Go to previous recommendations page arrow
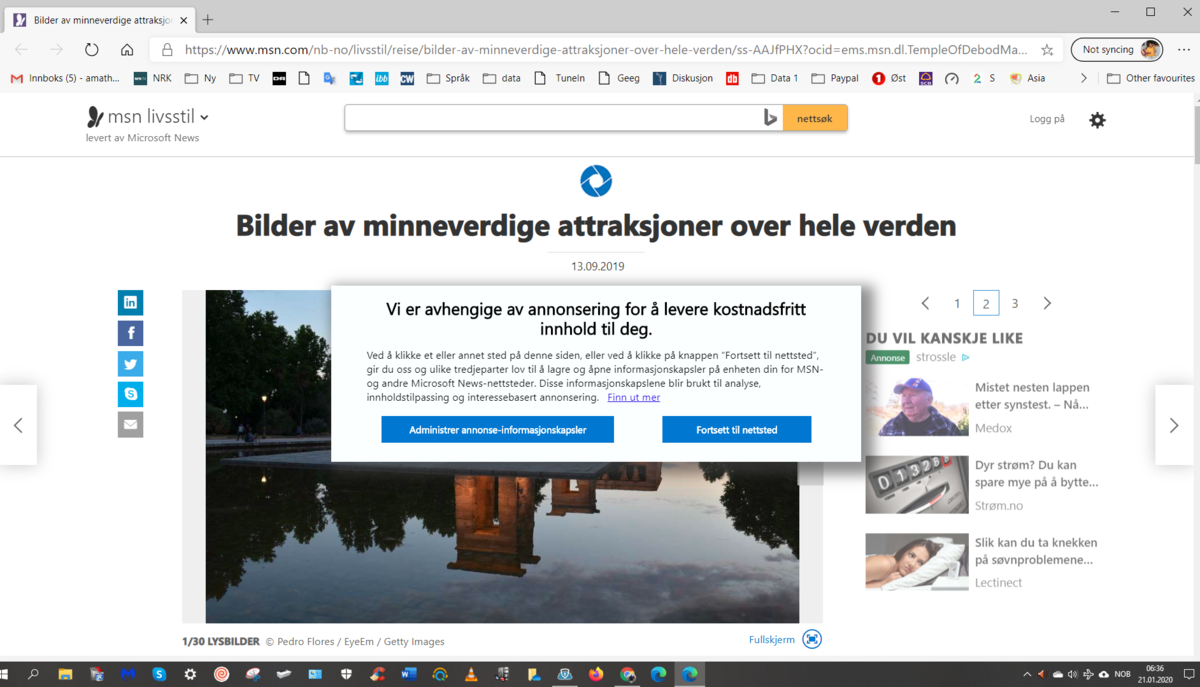This screenshot has height=687, width=1200. tap(925, 303)
